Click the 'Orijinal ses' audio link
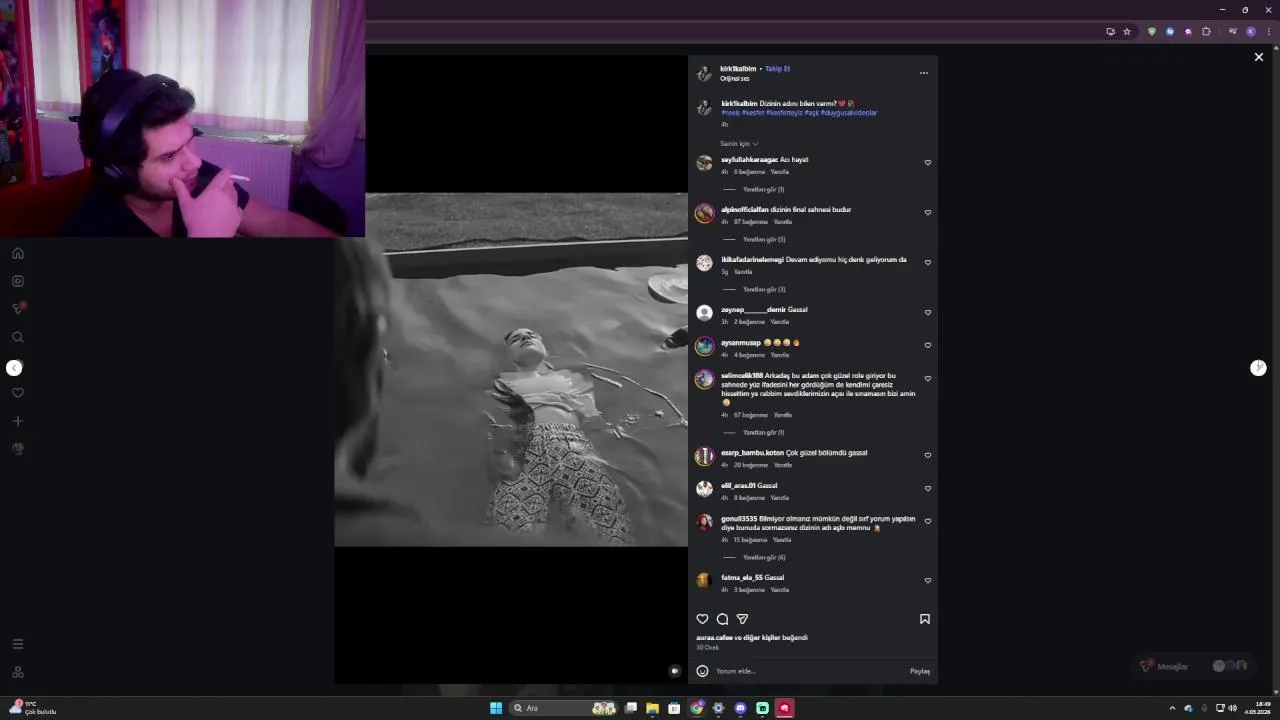 point(734,78)
